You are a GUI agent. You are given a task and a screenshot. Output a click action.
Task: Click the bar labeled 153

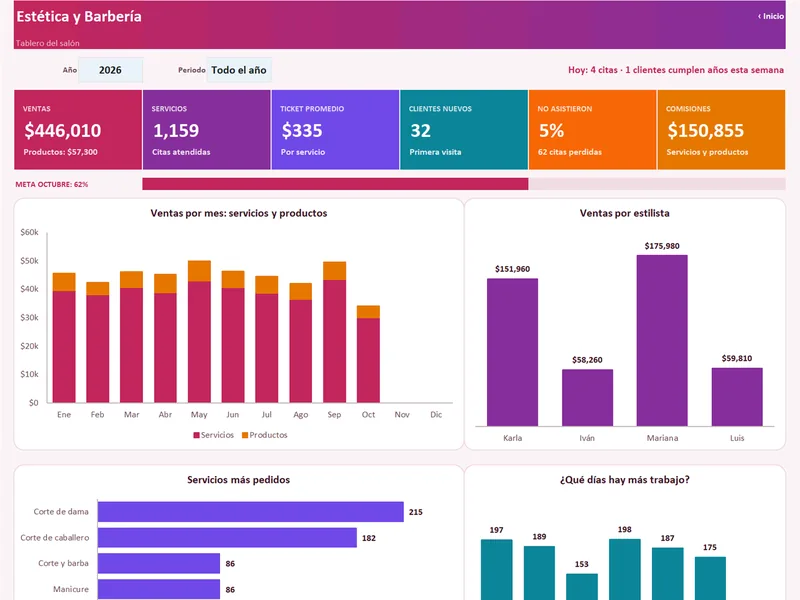(x=582, y=587)
